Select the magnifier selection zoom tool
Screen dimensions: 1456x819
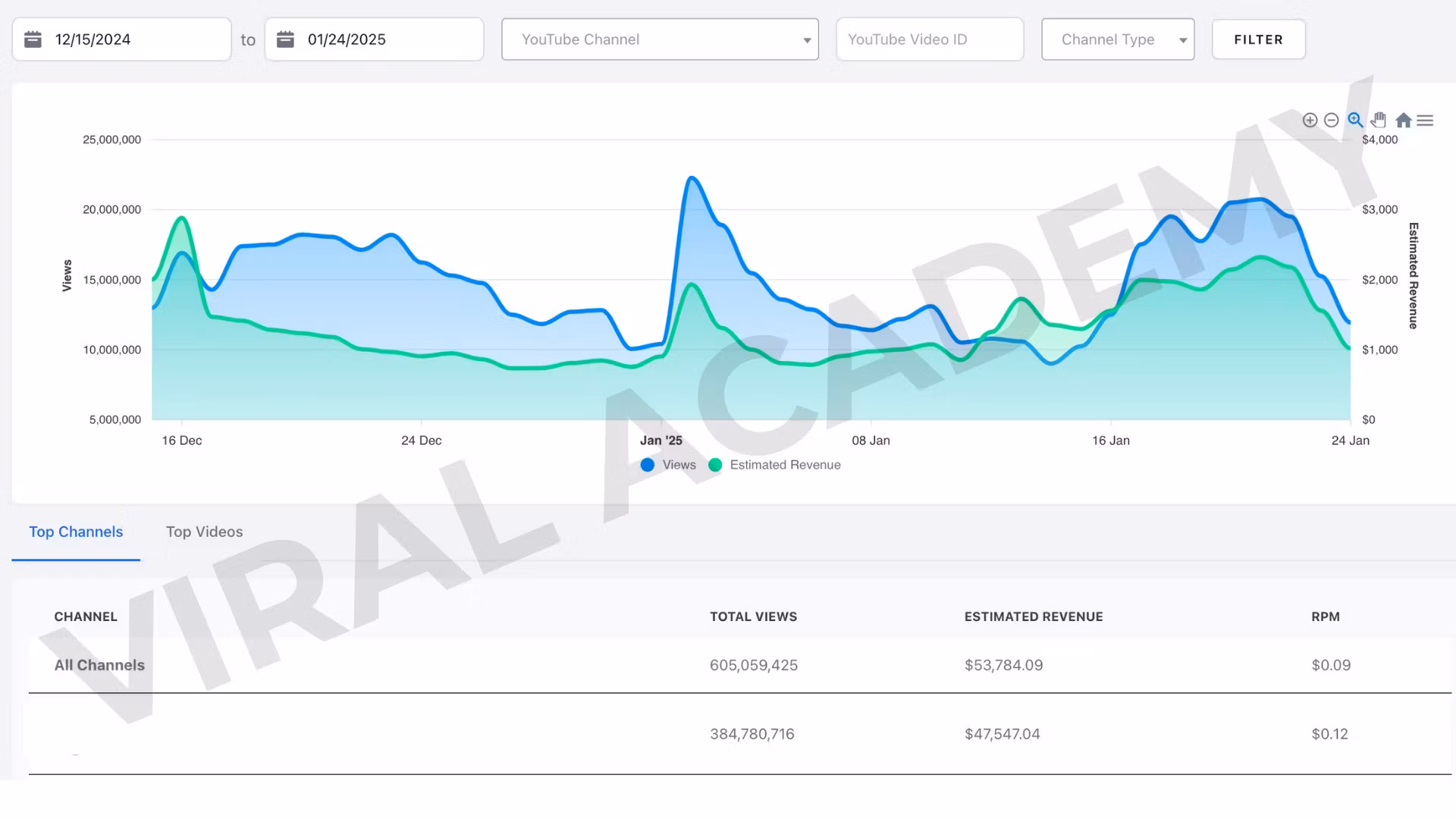click(x=1355, y=120)
